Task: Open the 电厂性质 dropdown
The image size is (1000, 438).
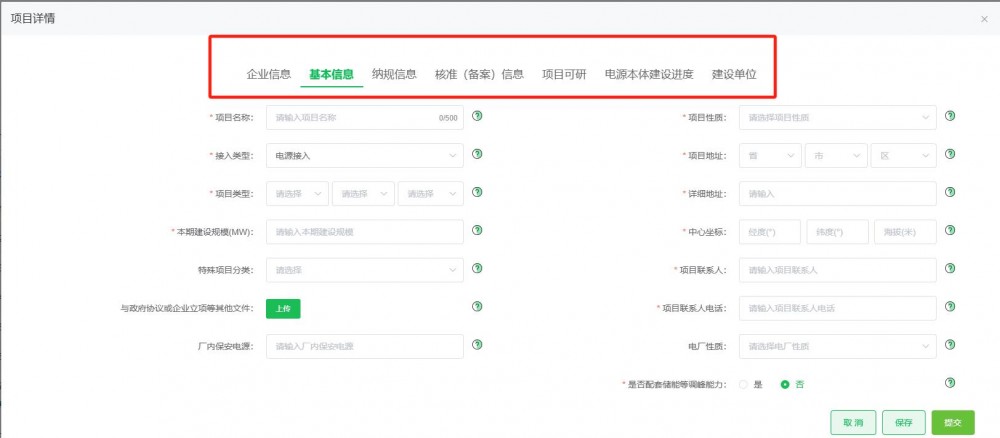Action: [x=837, y=346]
